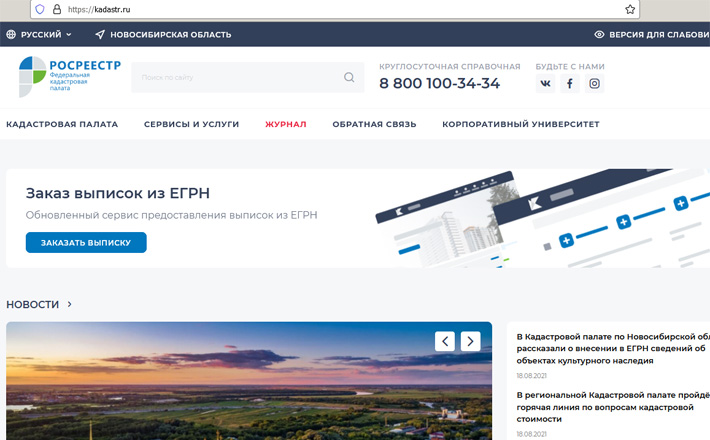Click the phone number 8 800 100-34-34

(x=440, y=83)
